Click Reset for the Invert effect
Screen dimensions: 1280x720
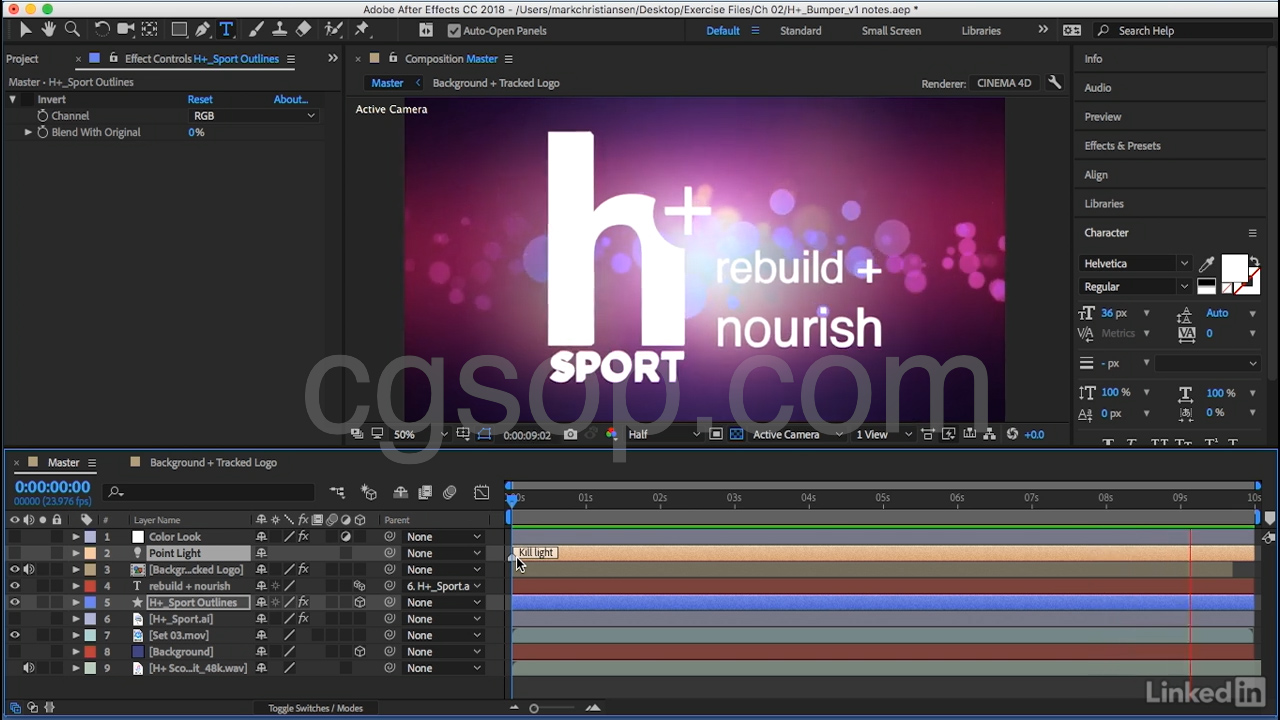pyautogui.click(x=200, y=99)
